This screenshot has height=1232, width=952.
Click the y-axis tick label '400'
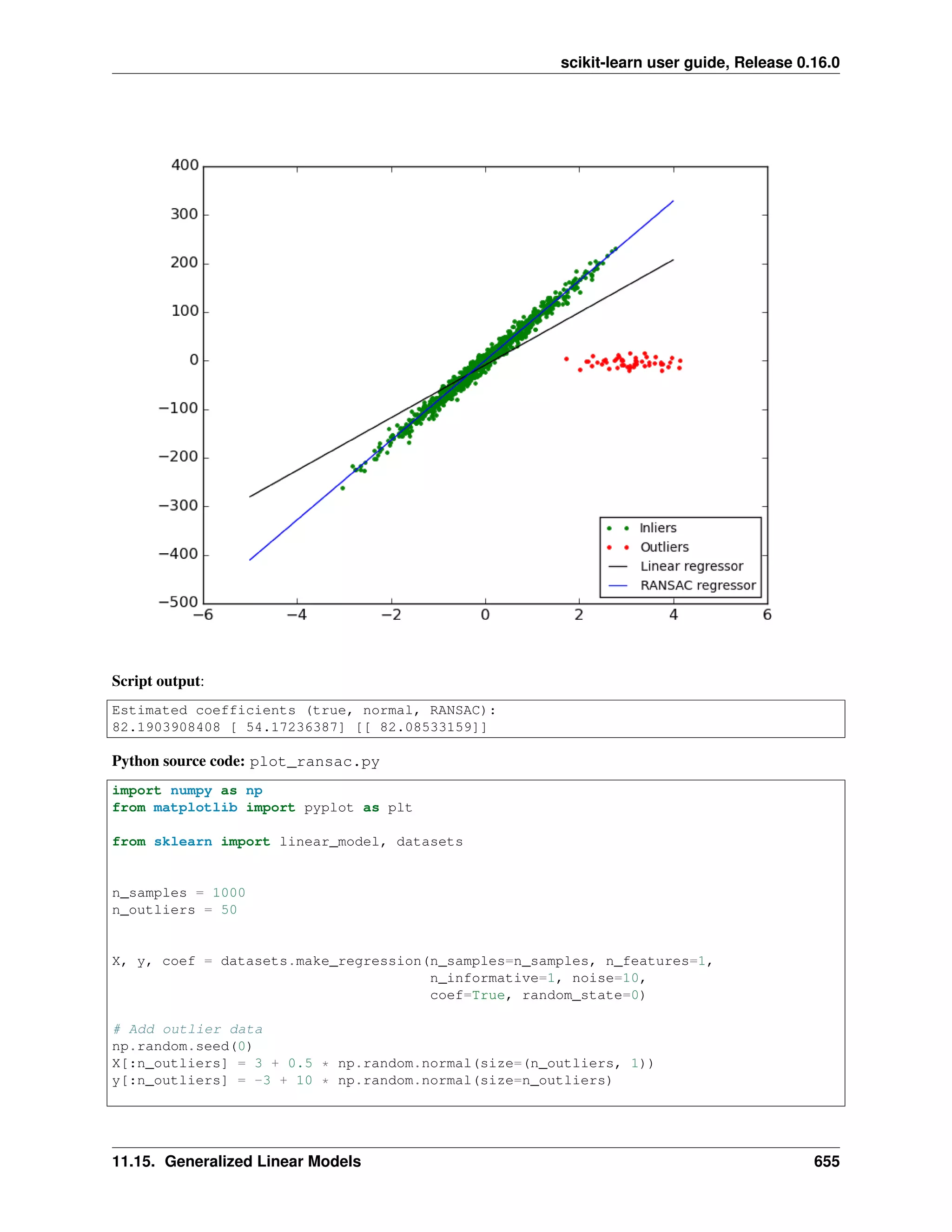[185, 166]
